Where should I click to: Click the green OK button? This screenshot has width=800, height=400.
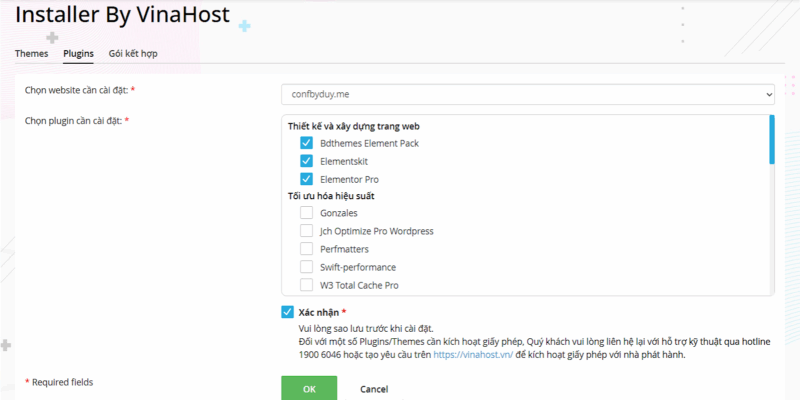pyautogui.click(x=309, y=389)
